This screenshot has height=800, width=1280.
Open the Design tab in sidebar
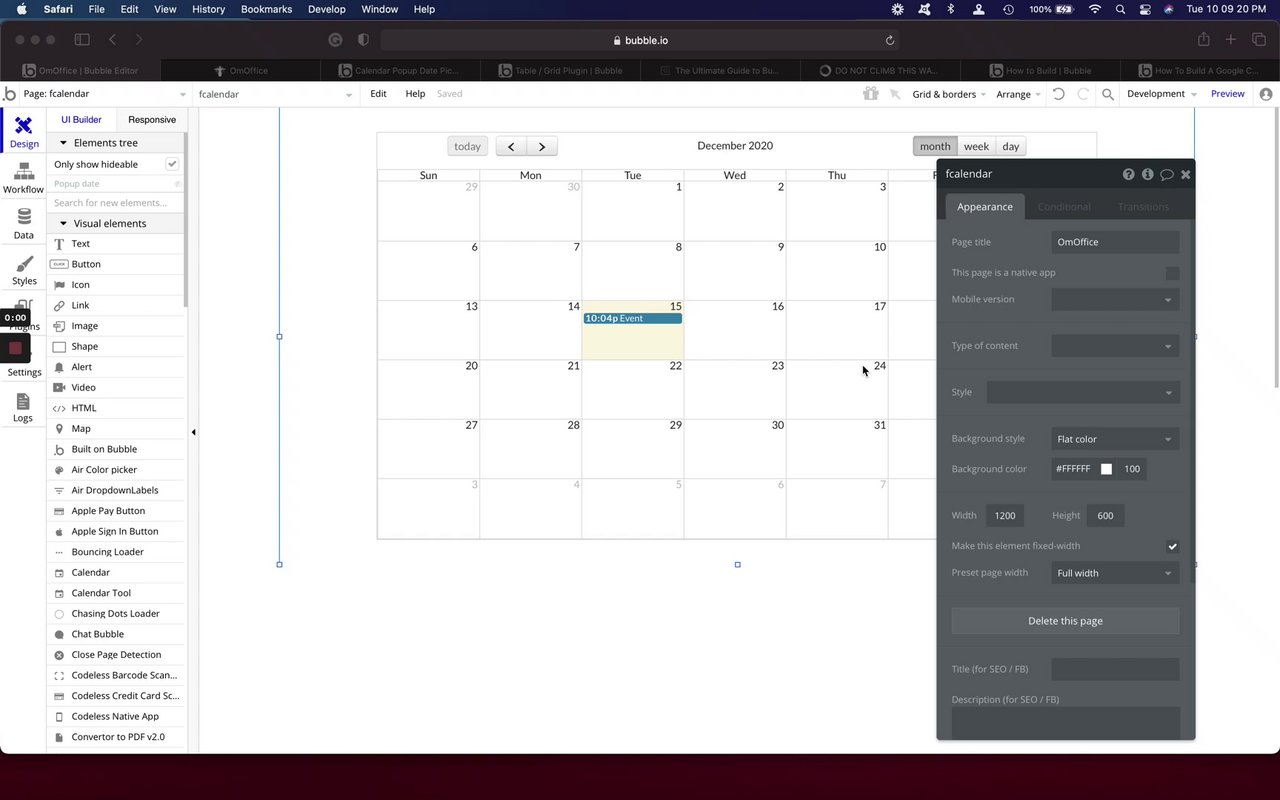(x=23, y=132)
